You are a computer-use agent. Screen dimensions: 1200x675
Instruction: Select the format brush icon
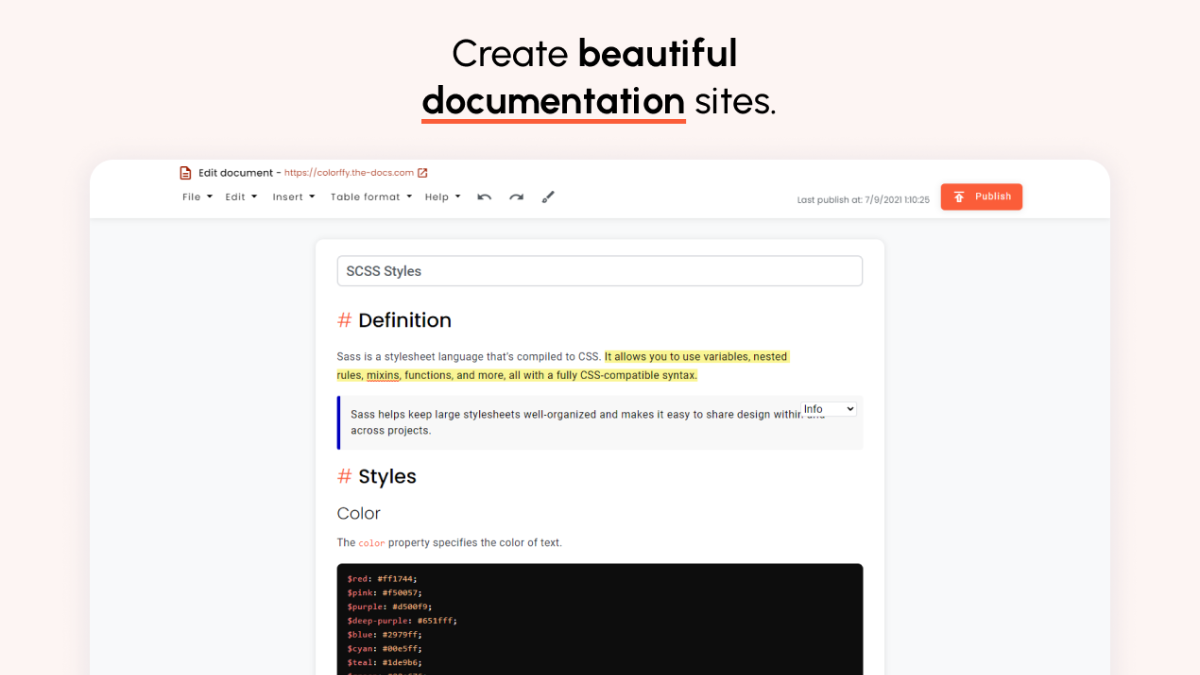[548, 197]
